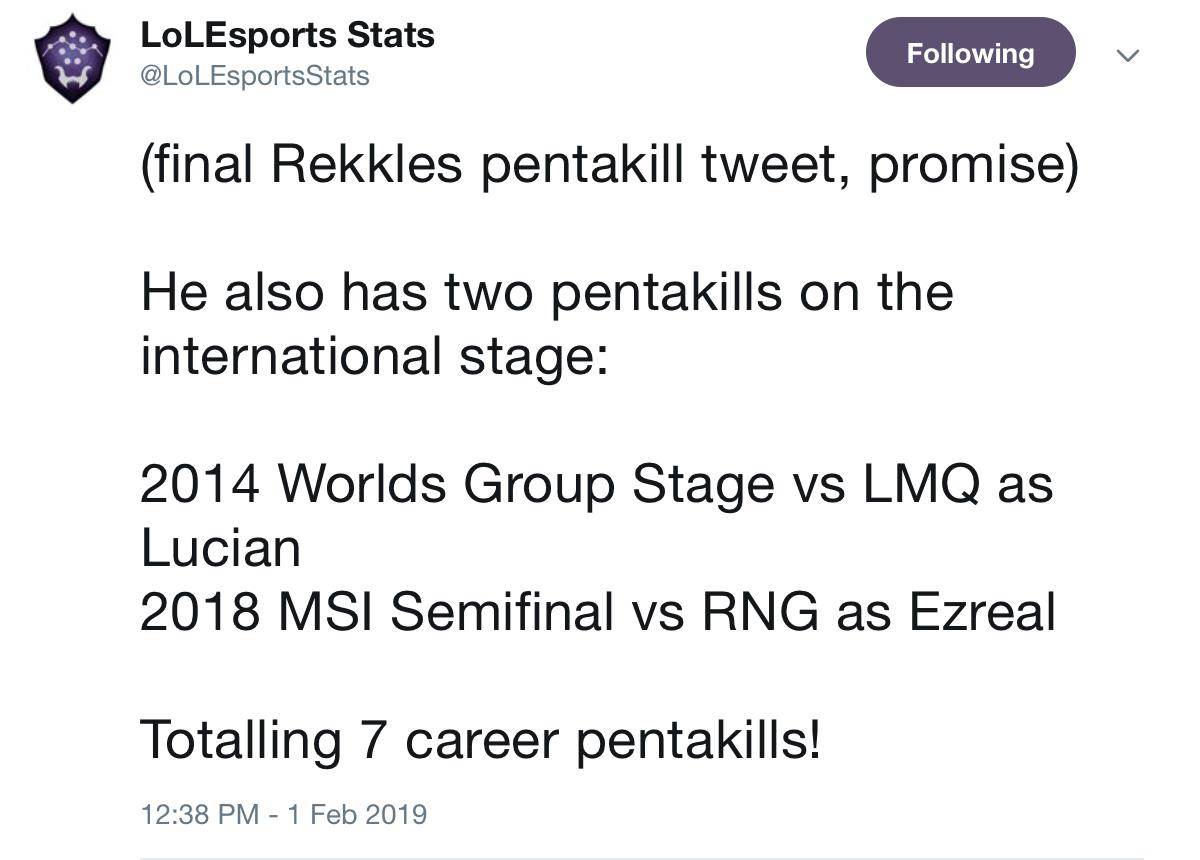Click the "1 Feb 2019" date

tap(356, 814)
